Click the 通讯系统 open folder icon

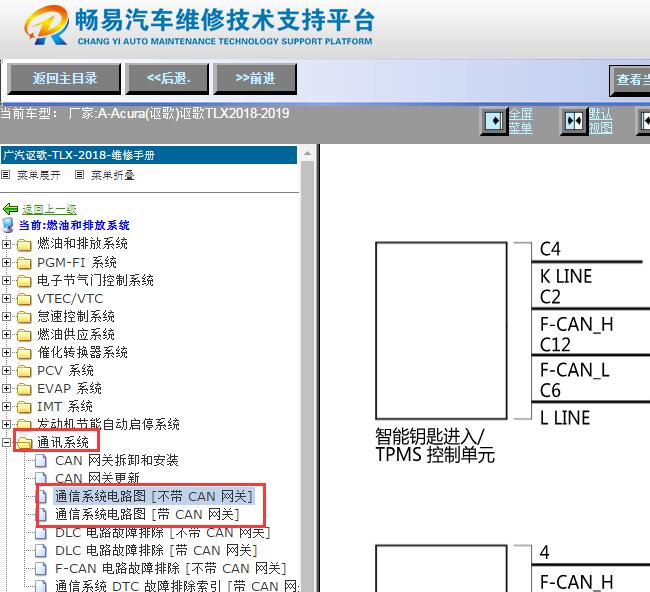tap(24, 443)
